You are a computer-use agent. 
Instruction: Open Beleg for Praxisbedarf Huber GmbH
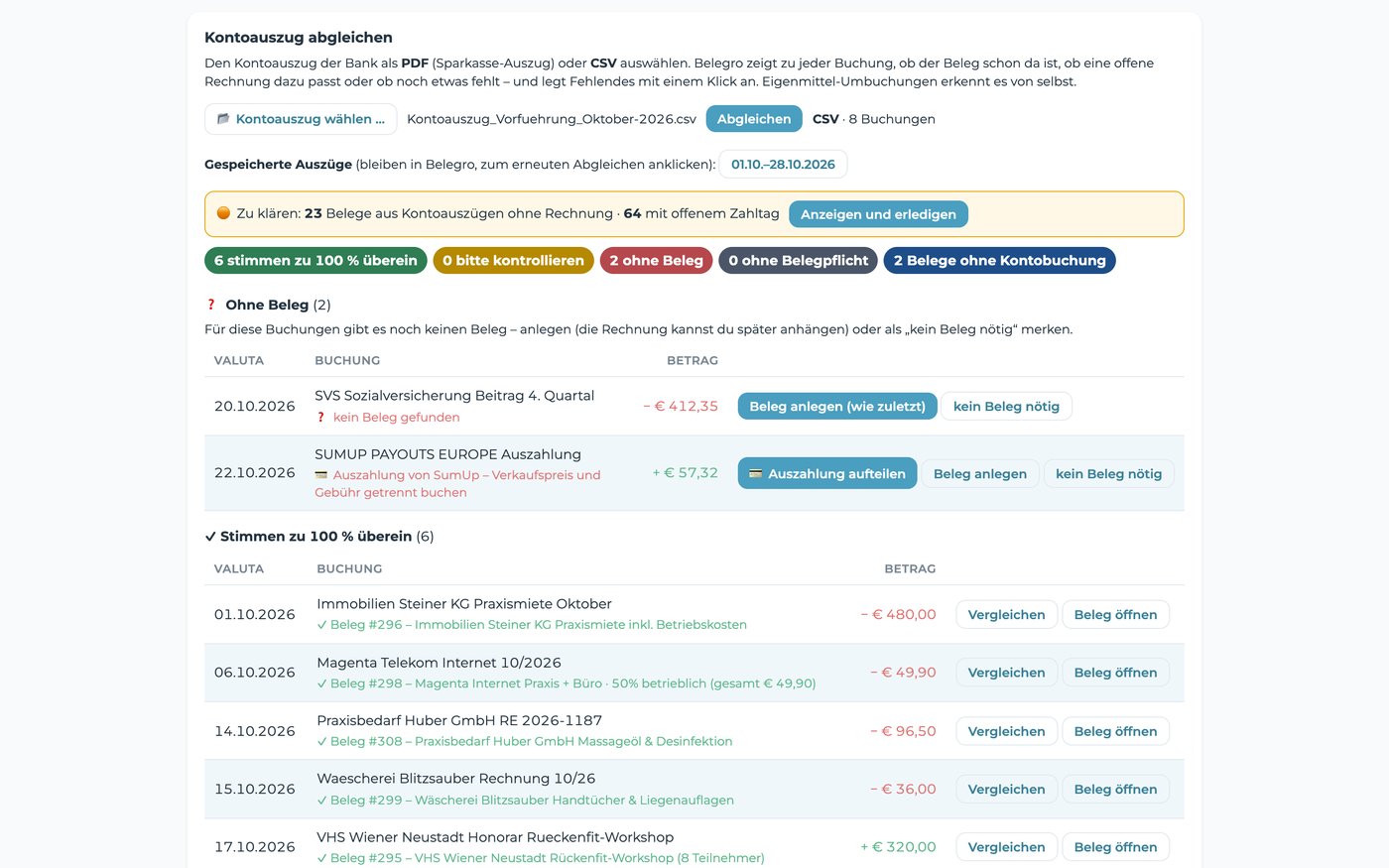1115,731
